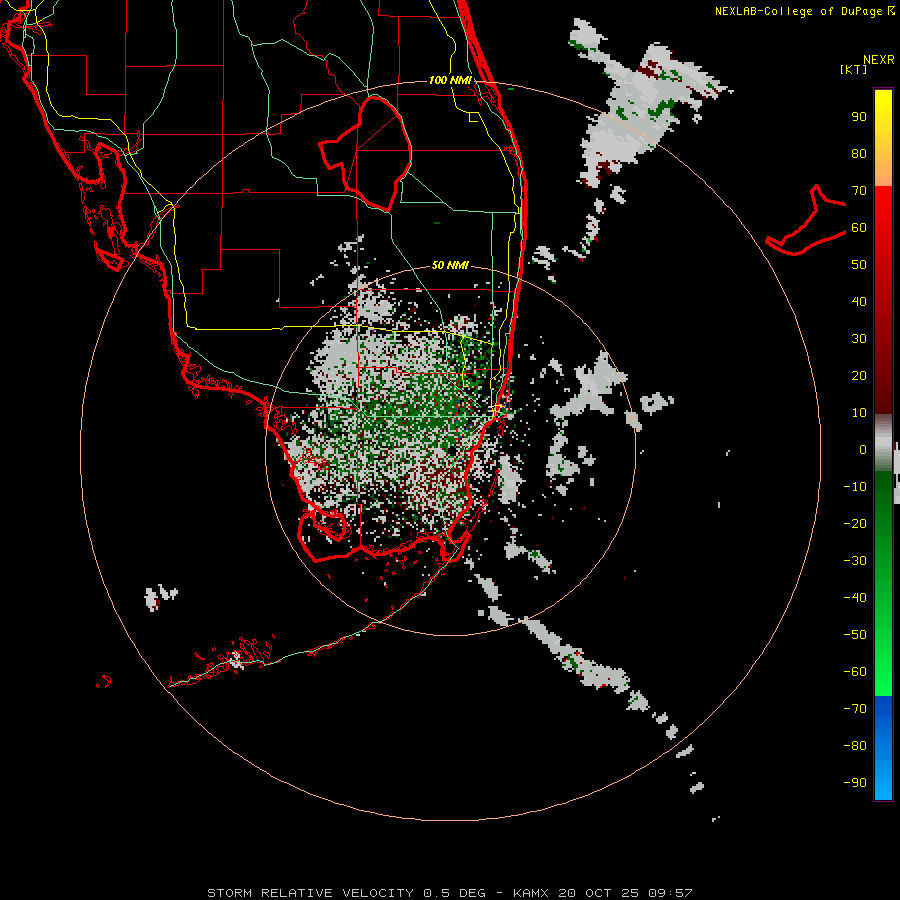Click the 09:57 timestamp in caption
900x900 pixels.
[670, 893]
